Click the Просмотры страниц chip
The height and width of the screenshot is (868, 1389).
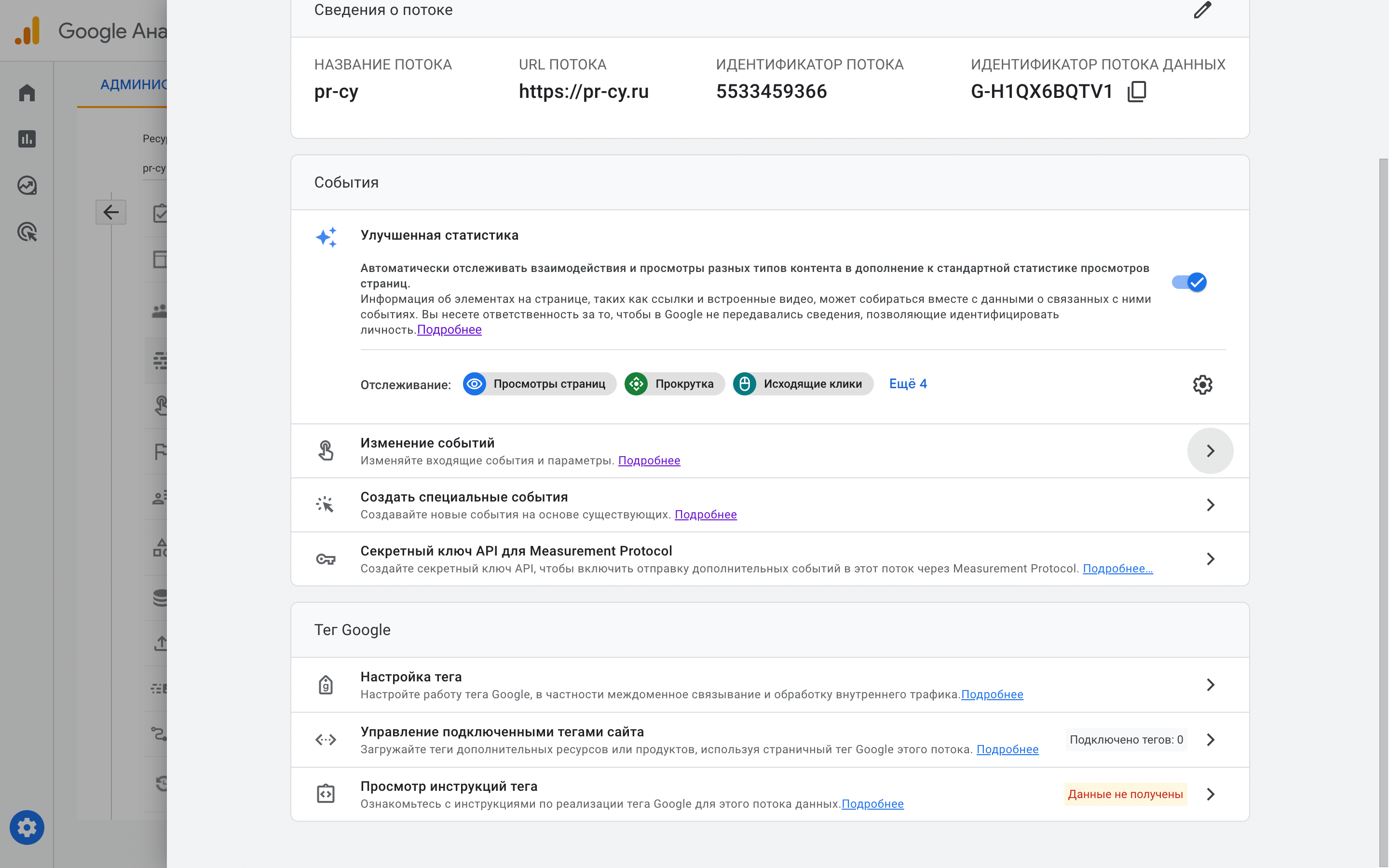pos(540,384)
